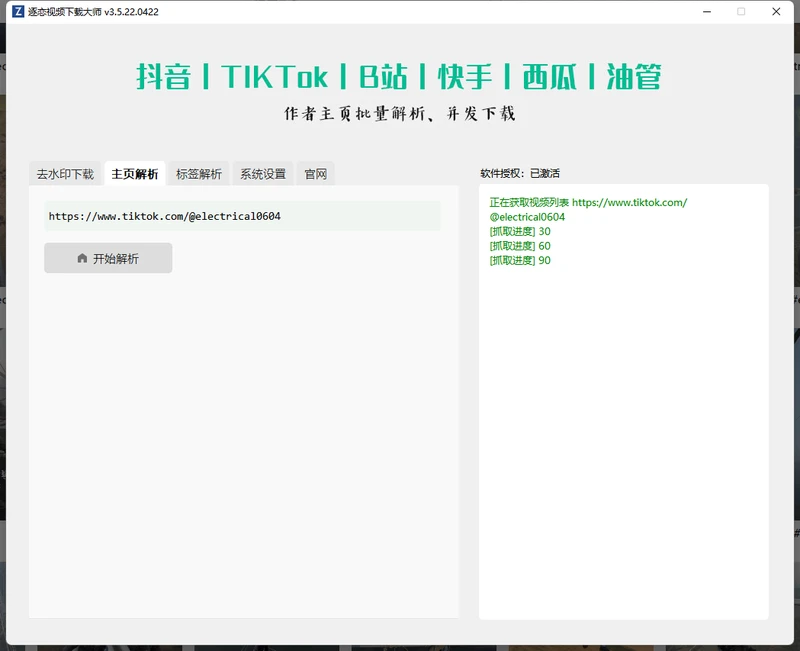800x651 pixels.
Task: Click the window title 逐恋视频下载大师 v3.5.22.0422
Action: pos(93,12)
